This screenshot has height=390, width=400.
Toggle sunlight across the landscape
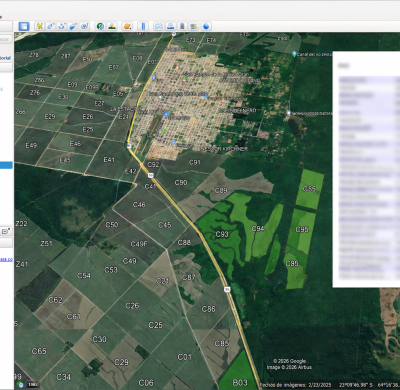coord(112,26)
